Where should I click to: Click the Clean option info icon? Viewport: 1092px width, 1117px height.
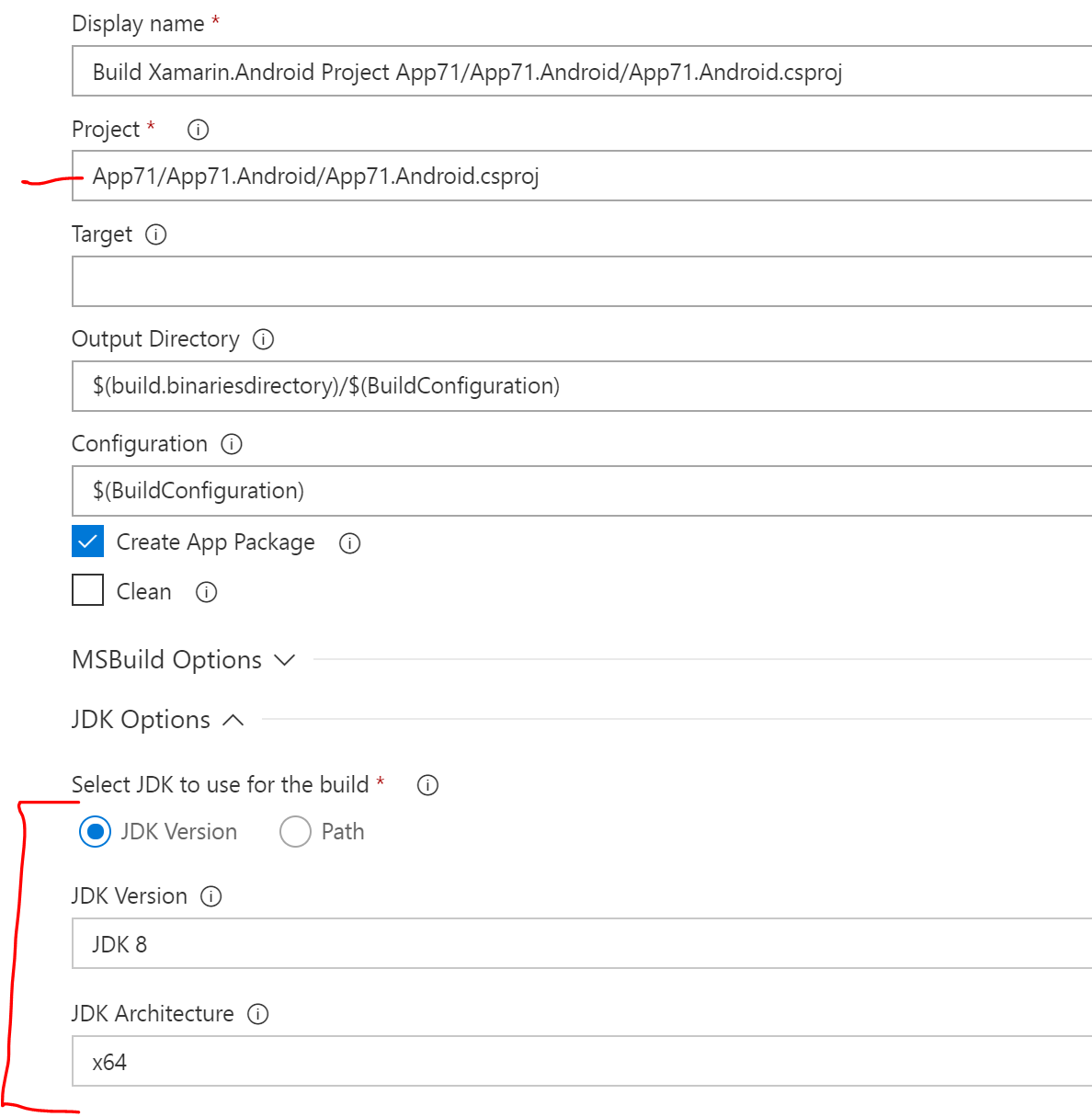coord(206,592)
